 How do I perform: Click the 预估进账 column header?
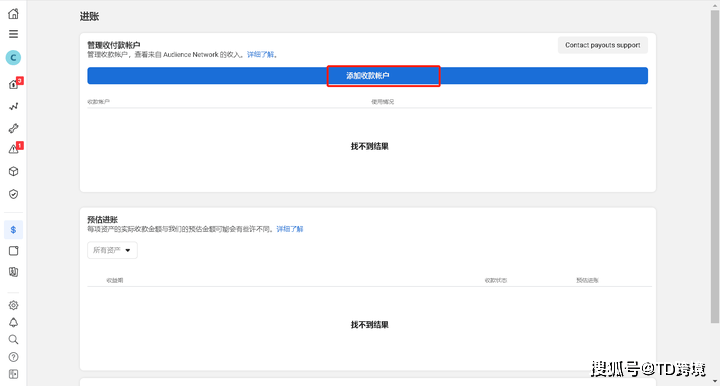coord(587,280)
